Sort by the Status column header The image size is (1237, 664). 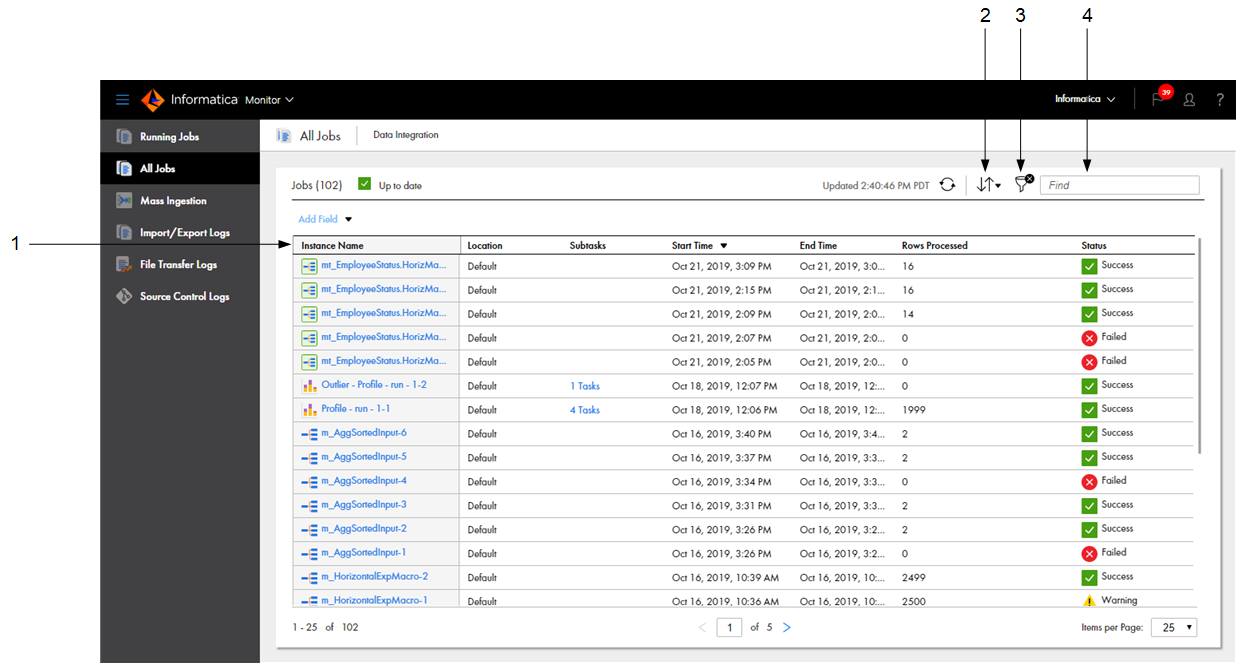pyautogui.click(x=1094, y=246)
